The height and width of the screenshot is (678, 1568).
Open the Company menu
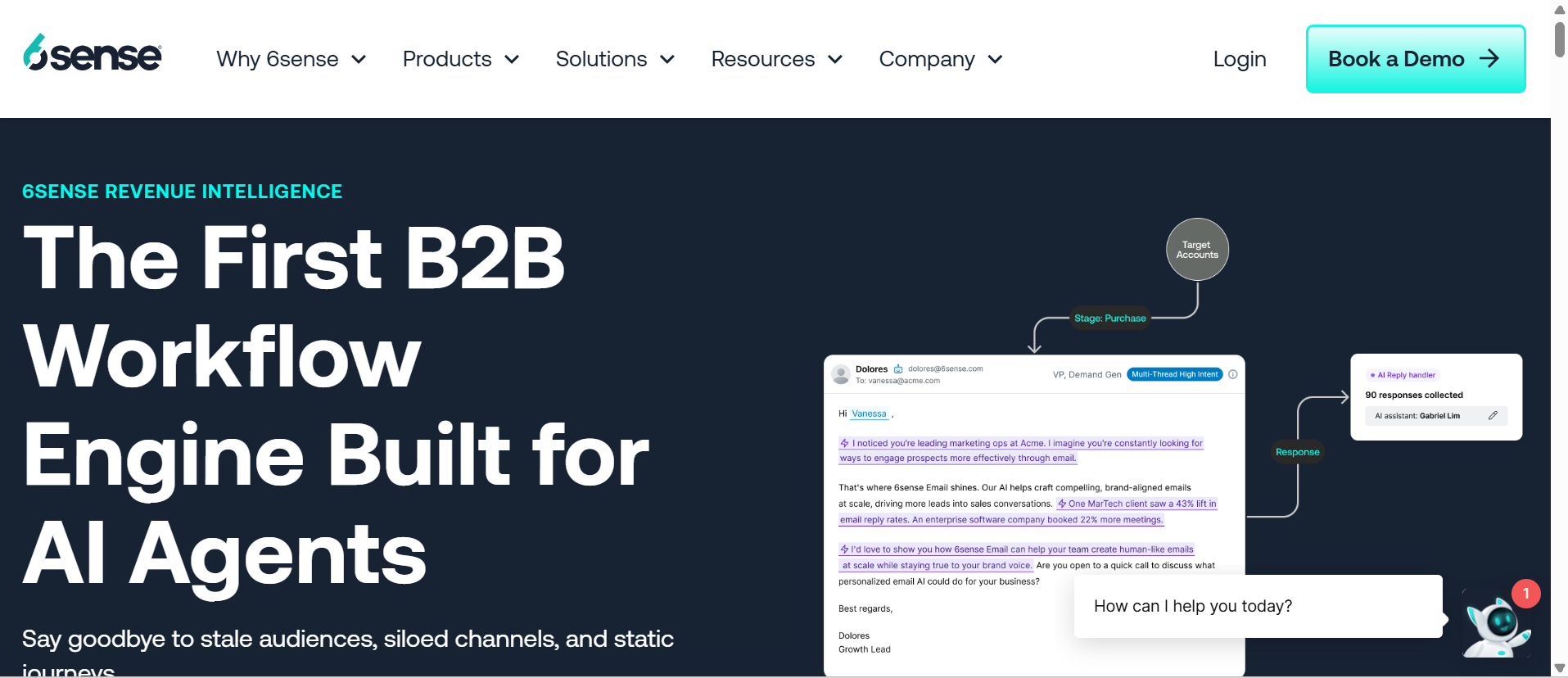tap(940, 60)
